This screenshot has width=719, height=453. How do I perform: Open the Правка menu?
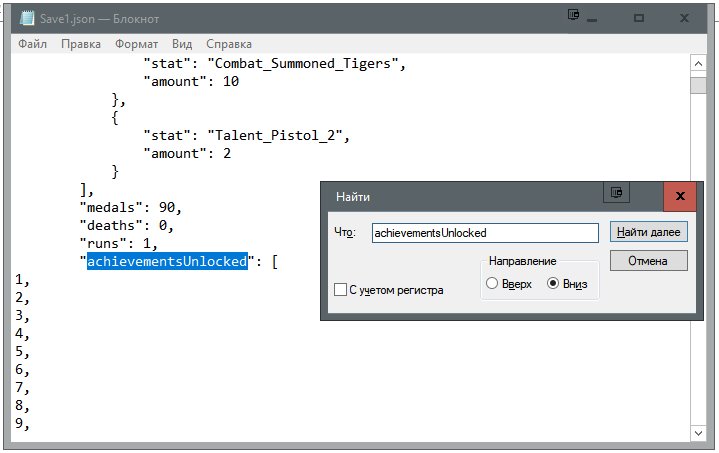pyautogui.click(x=80, y=44)
